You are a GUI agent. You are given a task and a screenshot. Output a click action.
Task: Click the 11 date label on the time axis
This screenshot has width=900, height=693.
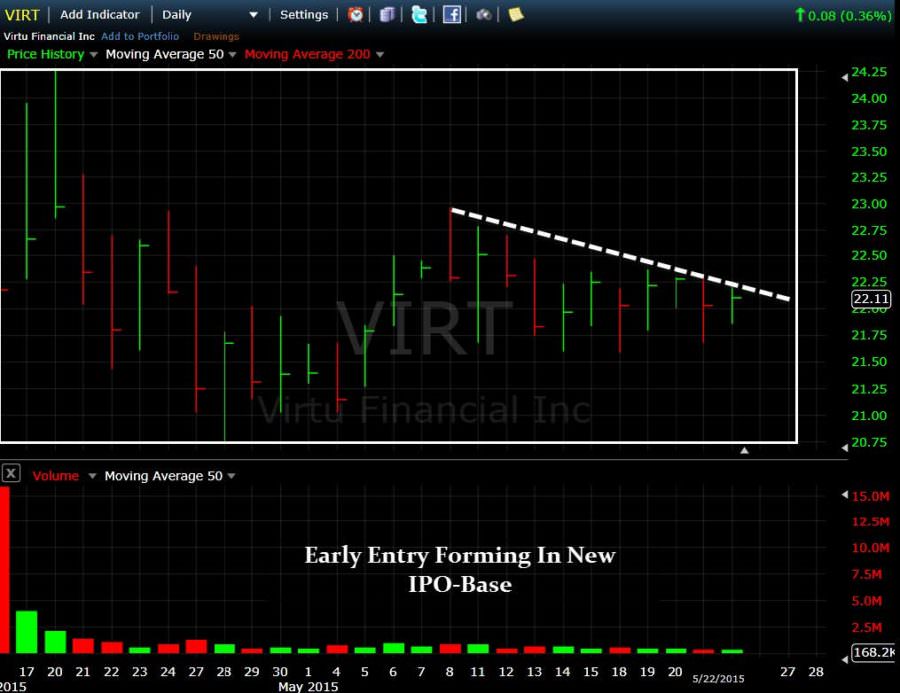pyautogui.click(x=478, y=672)
